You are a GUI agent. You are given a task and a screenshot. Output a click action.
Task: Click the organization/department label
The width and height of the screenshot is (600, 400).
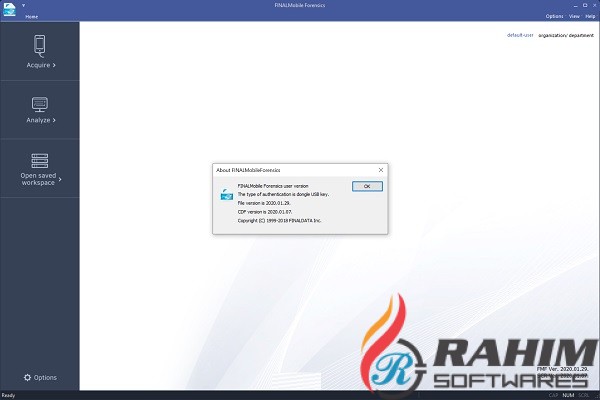tap(566, 35)
